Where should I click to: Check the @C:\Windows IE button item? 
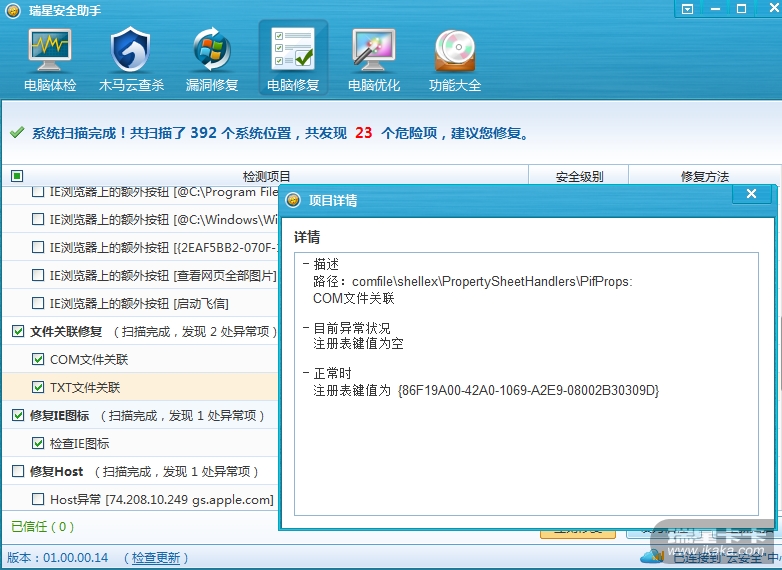37,219
